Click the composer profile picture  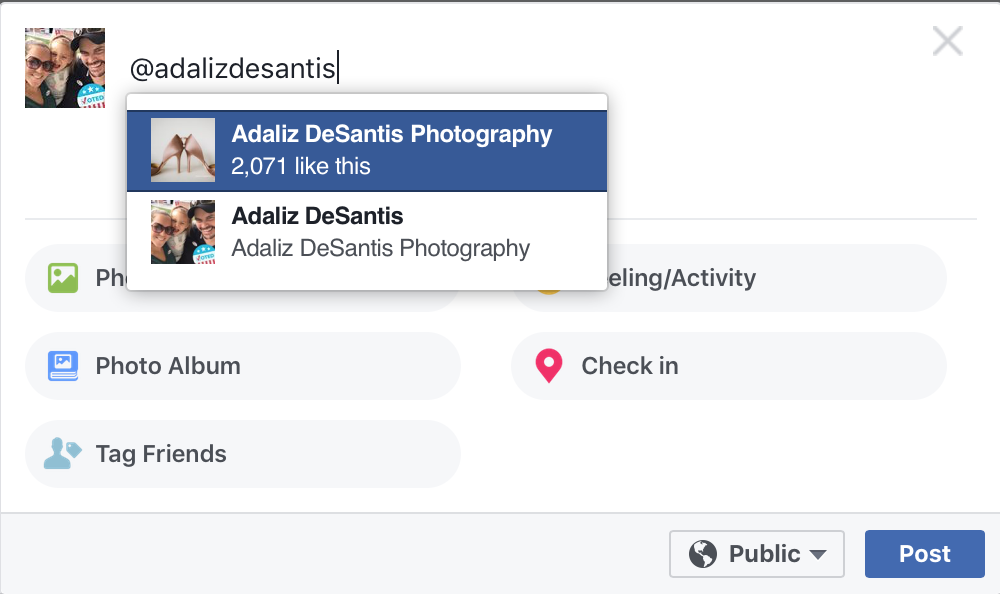(x=65, y=68)
